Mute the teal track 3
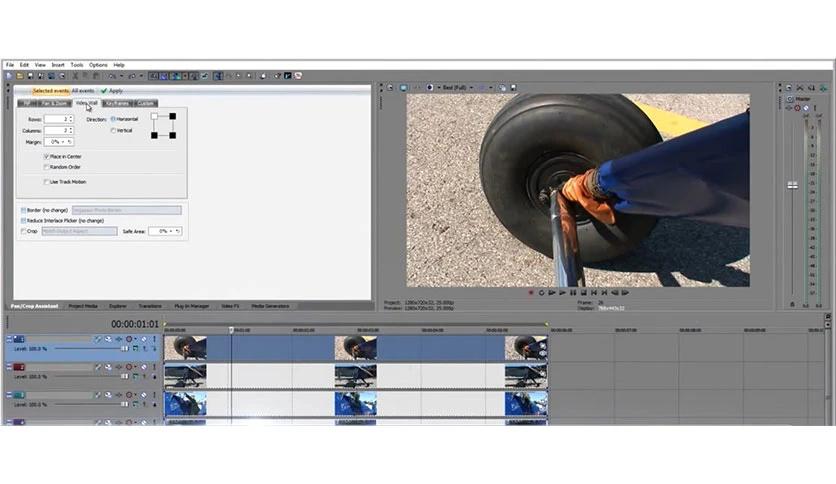 tap(144, 395)
